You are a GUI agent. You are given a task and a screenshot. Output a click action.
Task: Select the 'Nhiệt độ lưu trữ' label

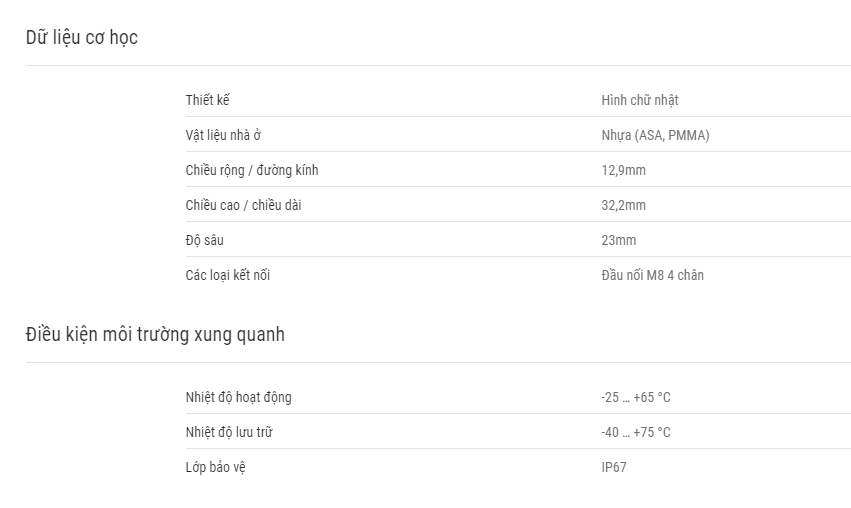click(x=229, y=432)
